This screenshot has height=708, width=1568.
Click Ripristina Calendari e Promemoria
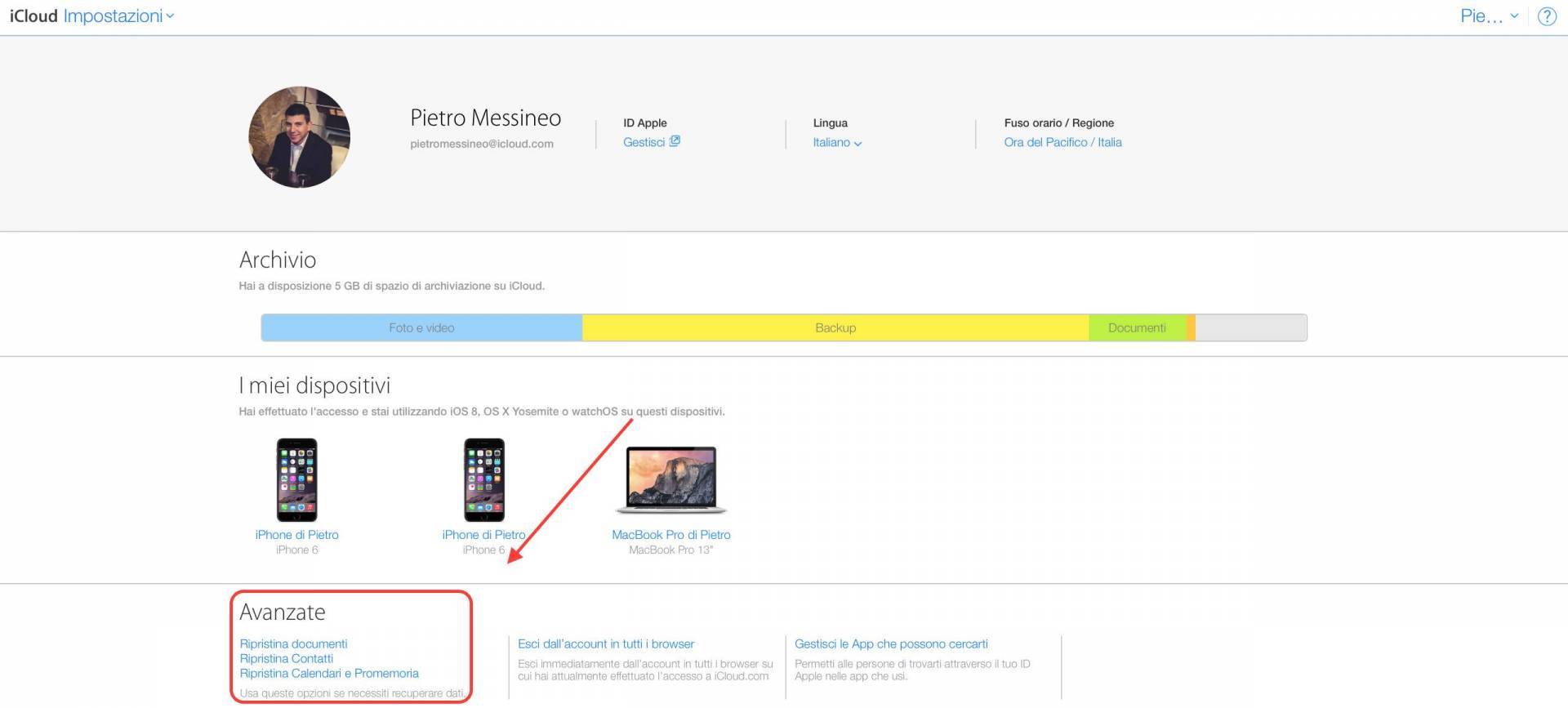(x=329, y=674)
